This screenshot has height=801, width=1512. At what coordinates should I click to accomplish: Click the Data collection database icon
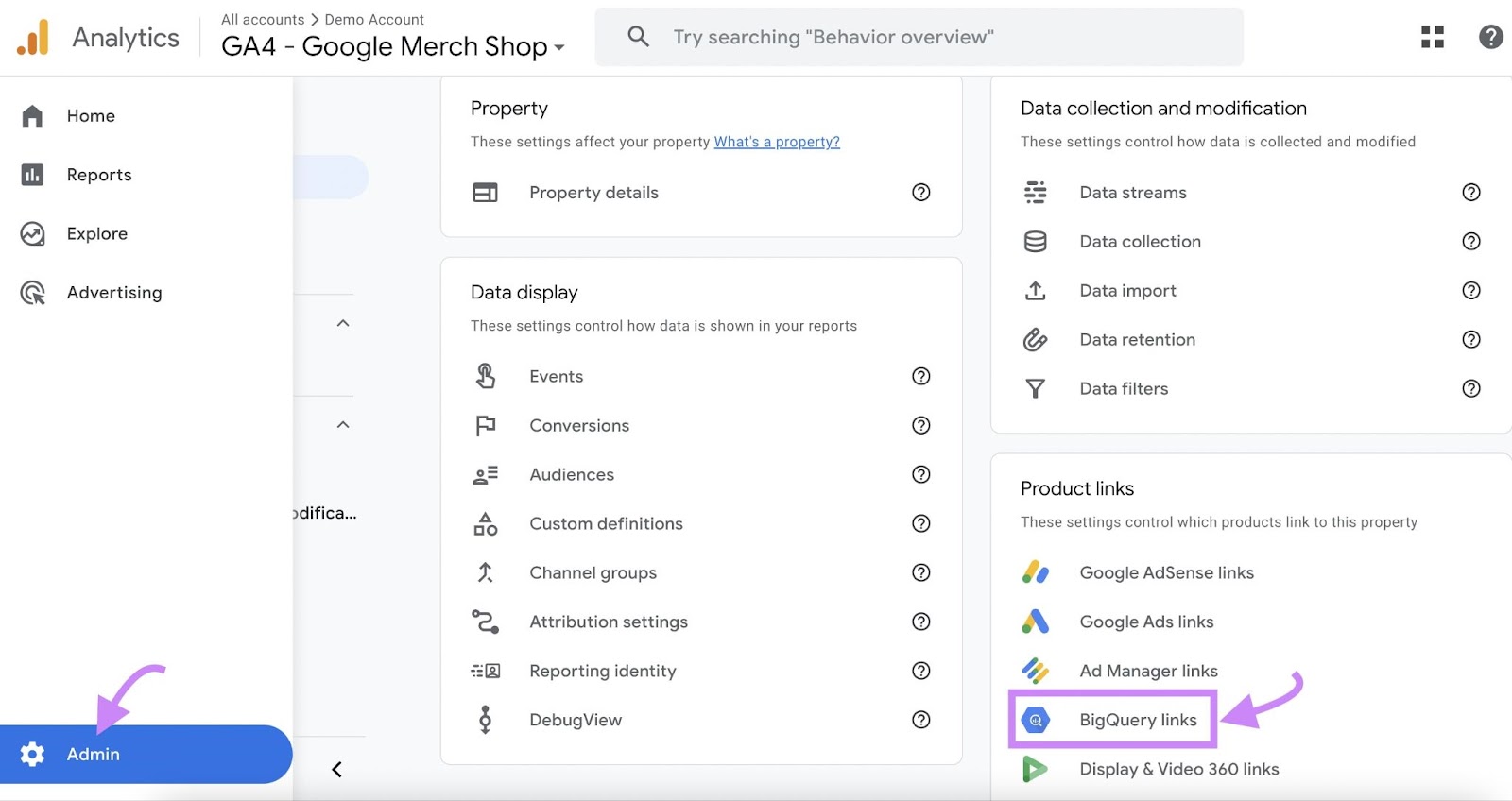1036,242
